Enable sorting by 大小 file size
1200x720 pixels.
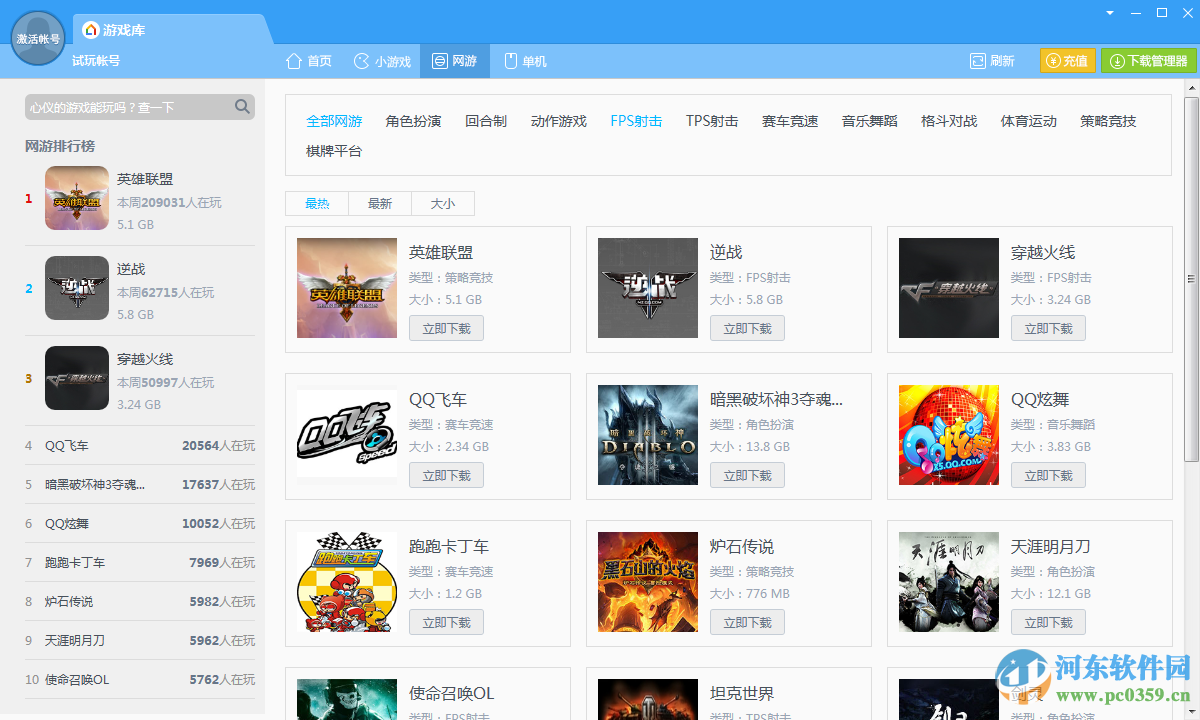click(442, 203)
